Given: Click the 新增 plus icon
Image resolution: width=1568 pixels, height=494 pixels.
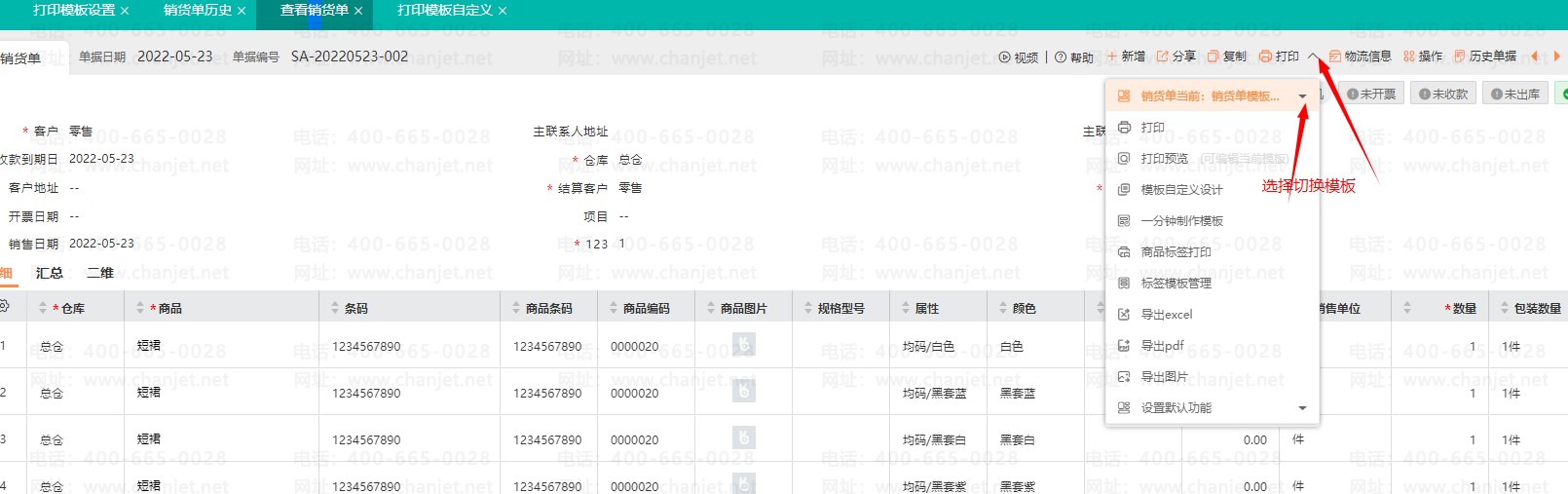Looking at the screenshot, I should coord(1111,57).
